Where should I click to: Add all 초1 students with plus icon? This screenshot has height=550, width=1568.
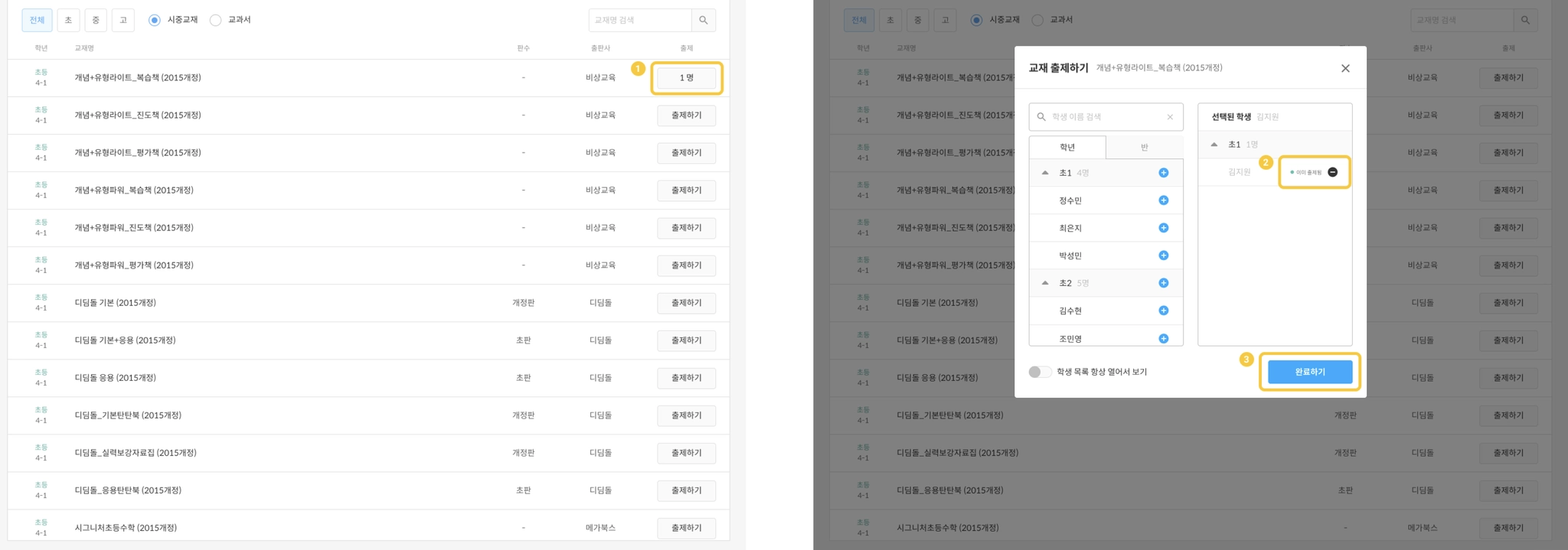pyautogui.click(x=1163, y=173)
